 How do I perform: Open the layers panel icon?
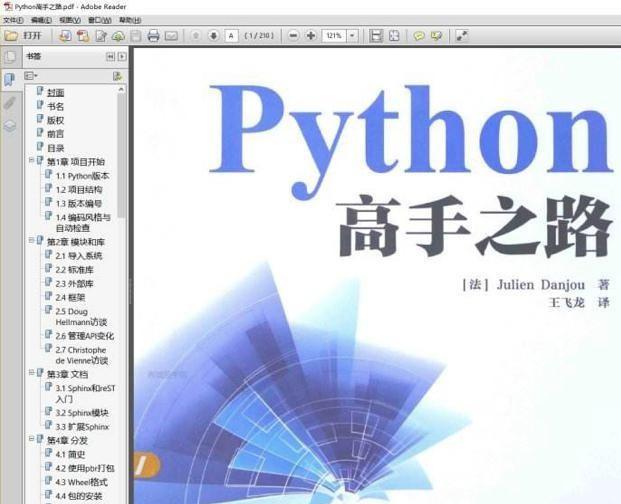point(10,126)
